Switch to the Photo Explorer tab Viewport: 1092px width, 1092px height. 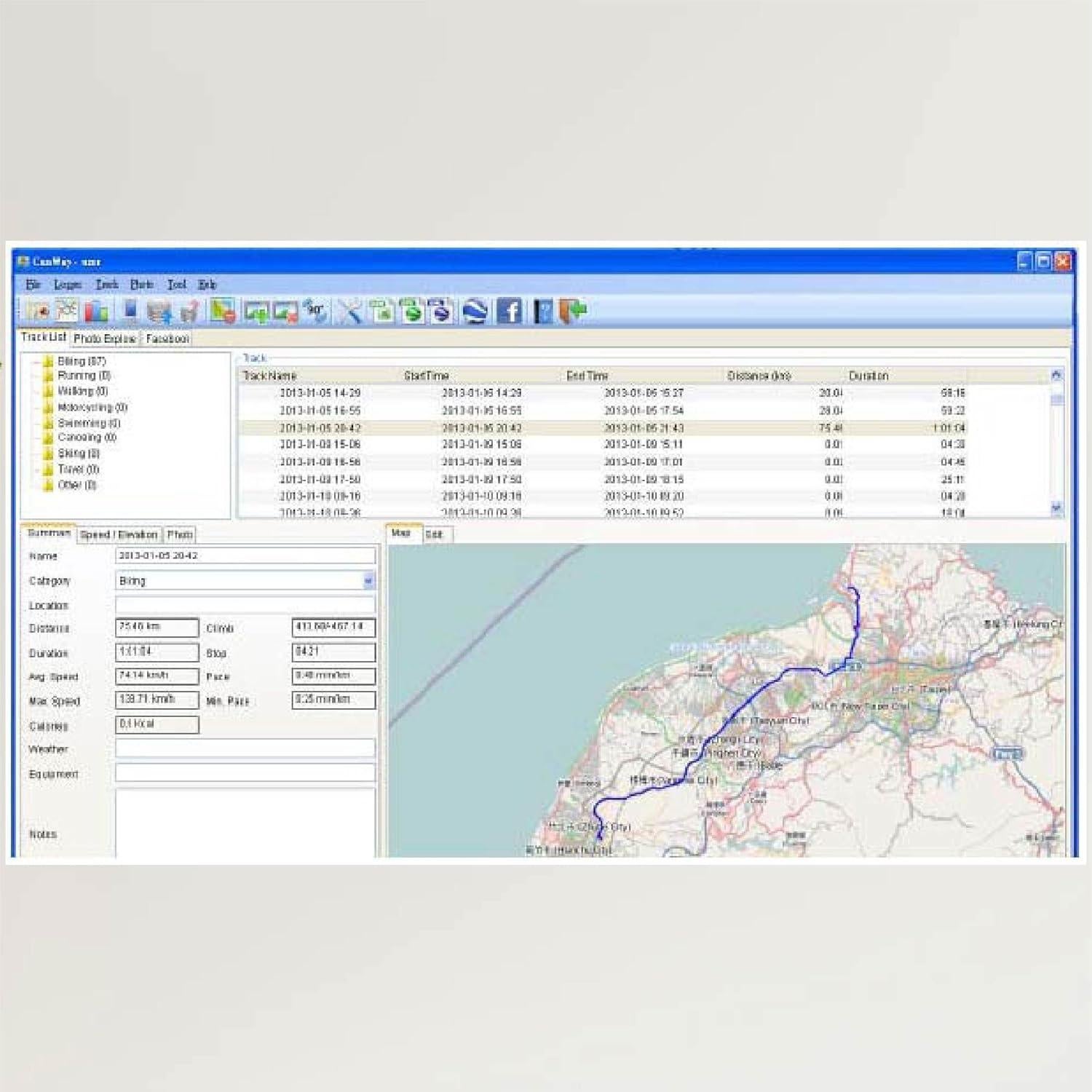point(104,339)
